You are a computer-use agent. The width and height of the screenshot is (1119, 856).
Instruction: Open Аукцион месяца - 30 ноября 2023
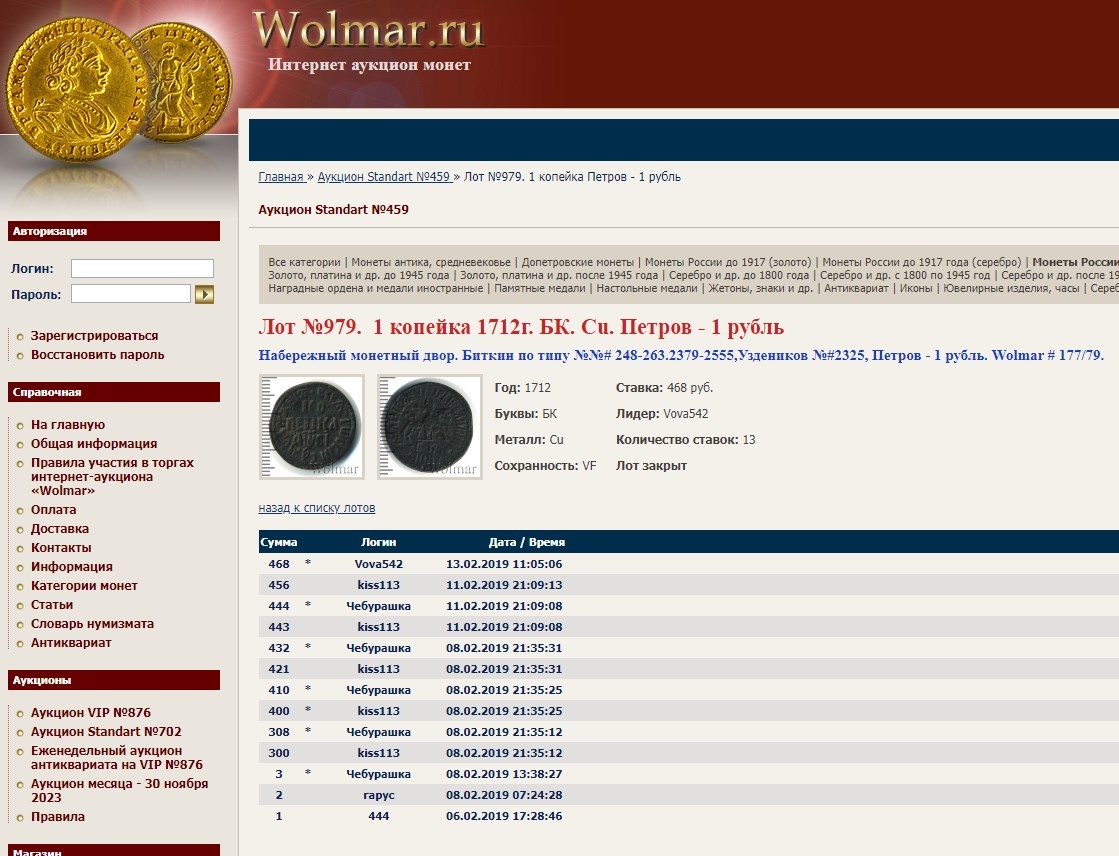point(119,790)
